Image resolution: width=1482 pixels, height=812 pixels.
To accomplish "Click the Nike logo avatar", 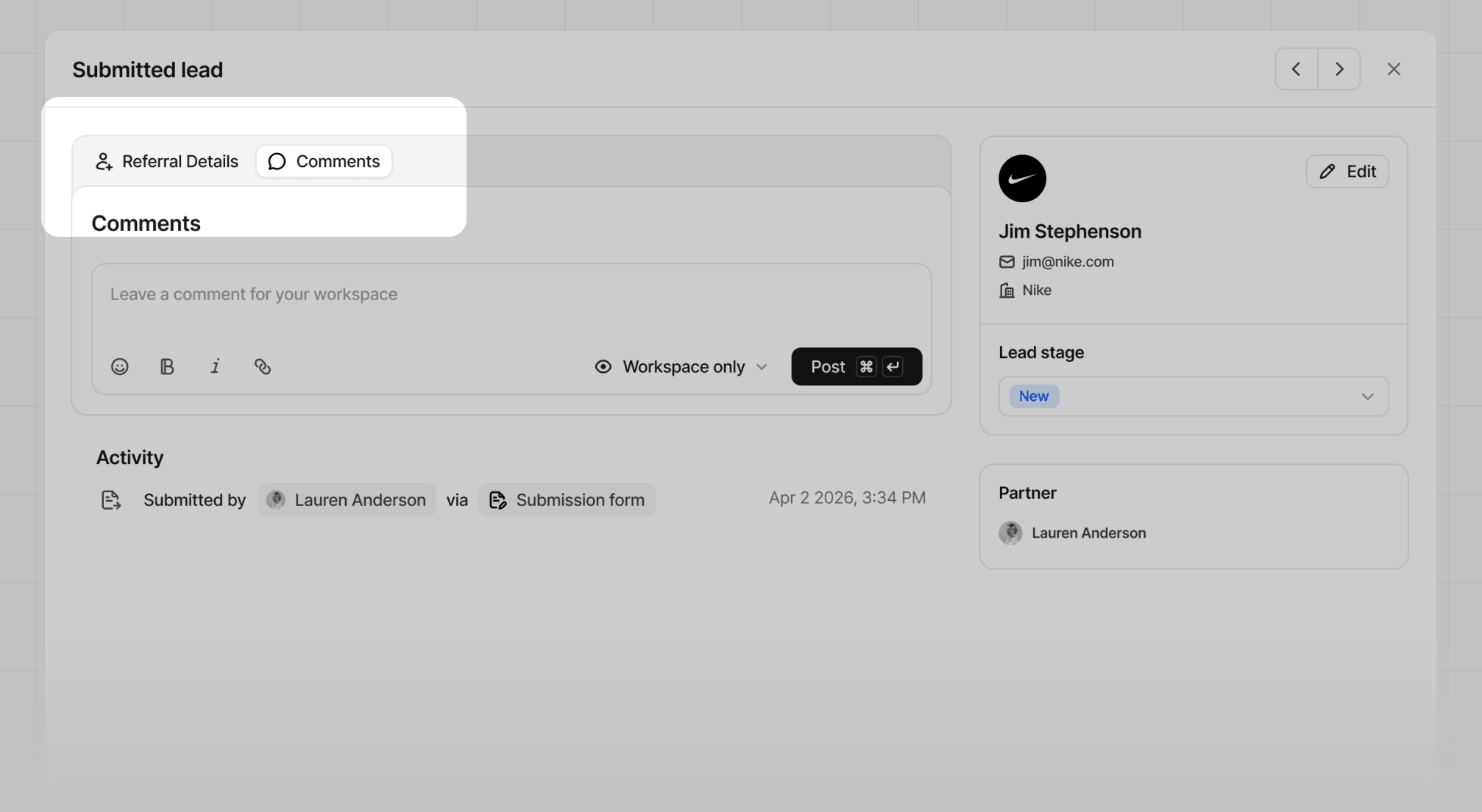I will (1022, 178).
